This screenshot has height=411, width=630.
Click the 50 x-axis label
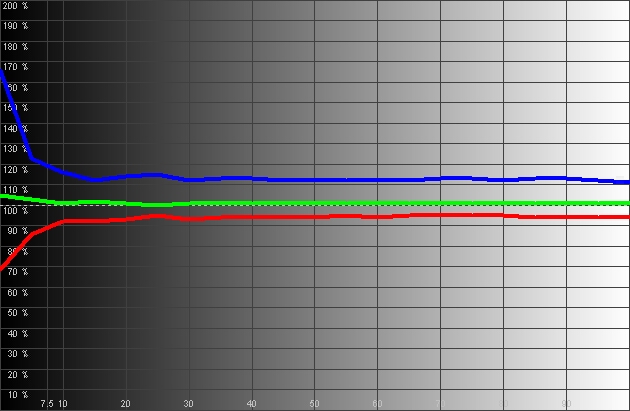pyautogui.click(x=315, y=404)
